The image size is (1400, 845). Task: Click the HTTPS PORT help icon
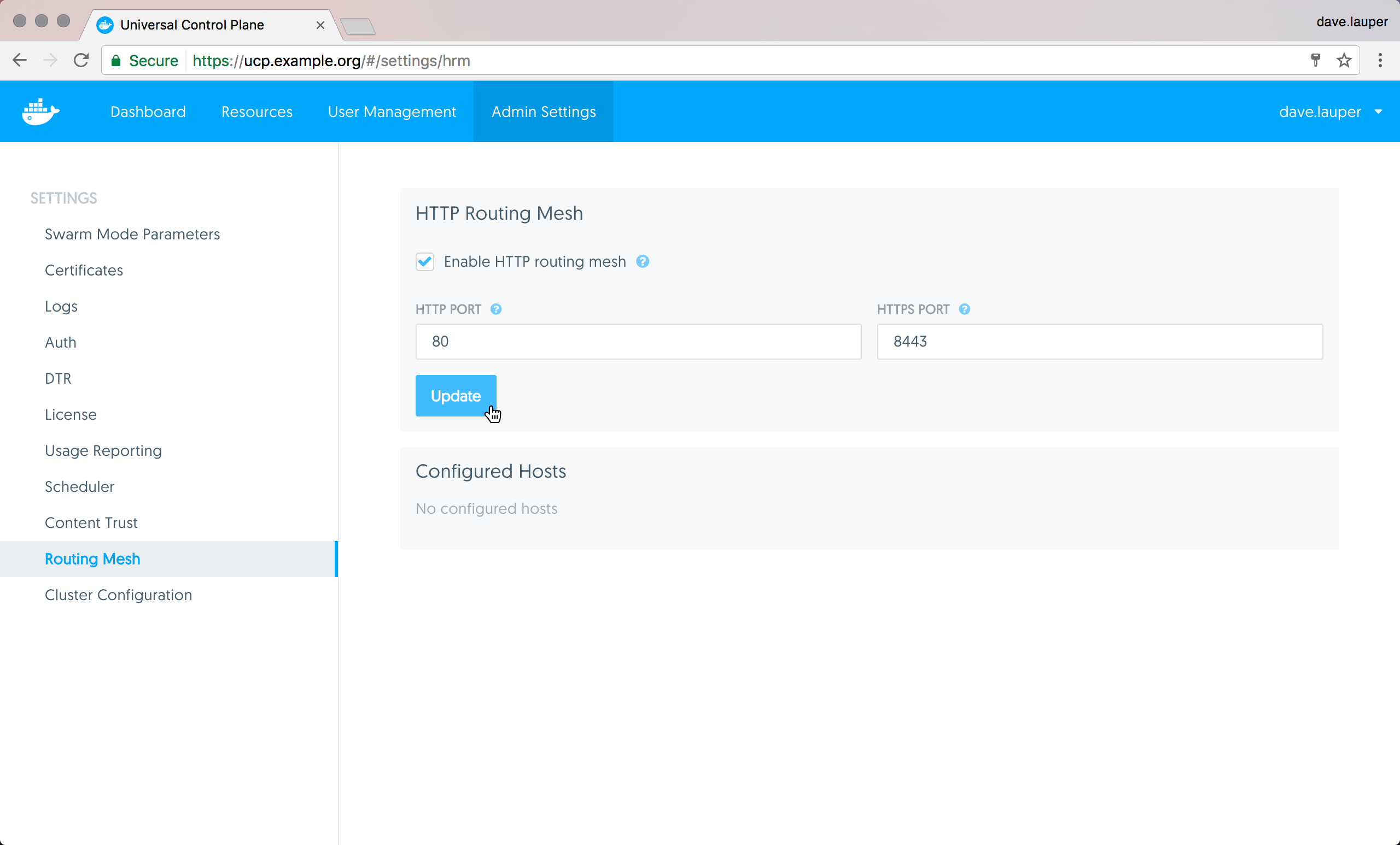point(964,309)
